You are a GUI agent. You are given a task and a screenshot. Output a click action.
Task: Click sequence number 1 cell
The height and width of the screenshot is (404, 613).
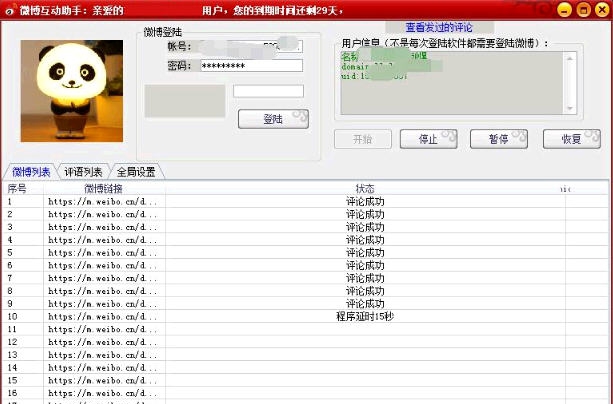[23, 202]
